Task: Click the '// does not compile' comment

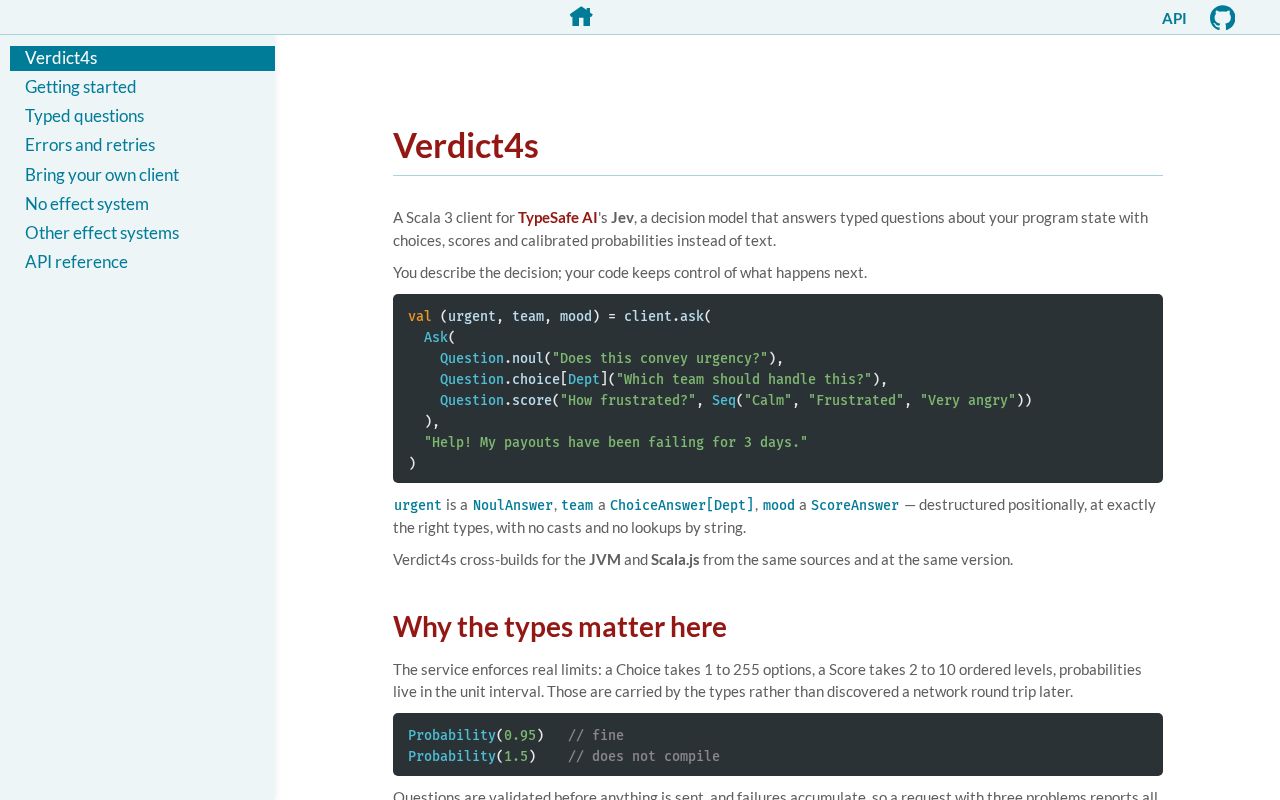Action: 644,756
